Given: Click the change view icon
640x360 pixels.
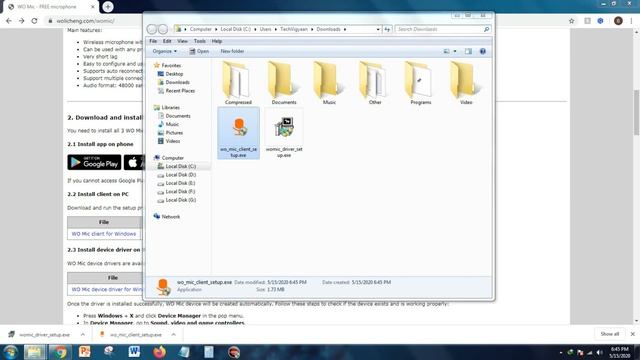Looking at the screenshot, I should click(x=447, y=51).
